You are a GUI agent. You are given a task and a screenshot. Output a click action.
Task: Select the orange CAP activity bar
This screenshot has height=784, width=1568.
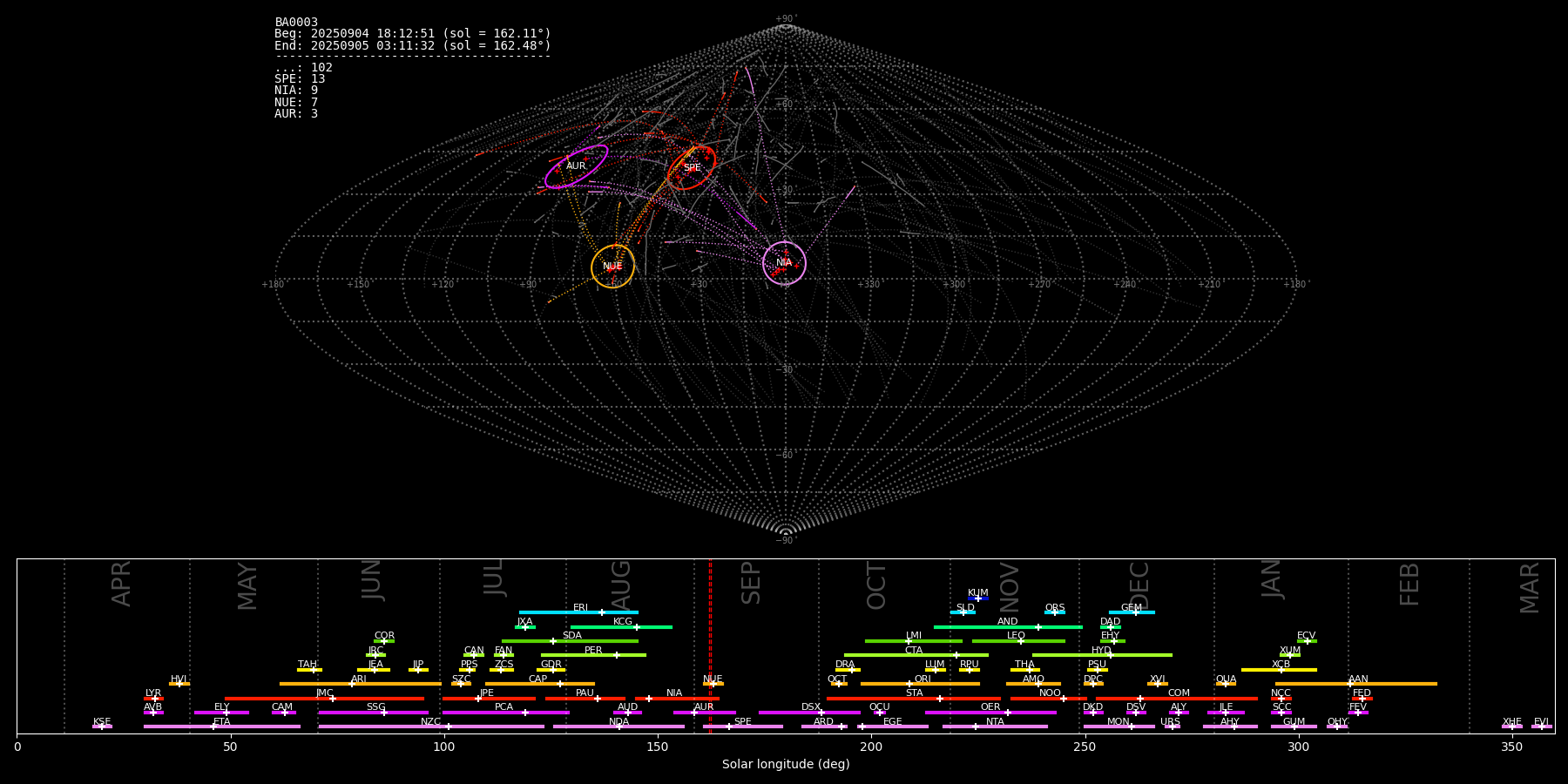523,684
